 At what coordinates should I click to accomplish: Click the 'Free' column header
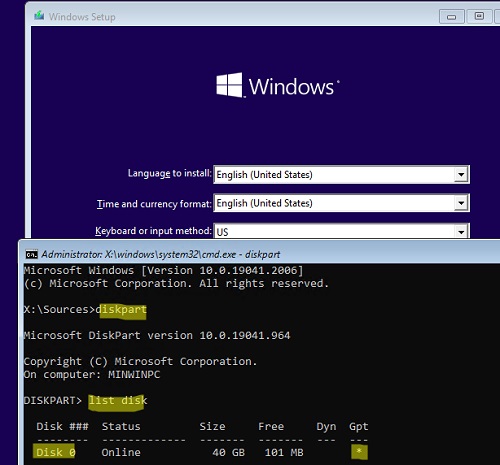[x=271, y=426]
